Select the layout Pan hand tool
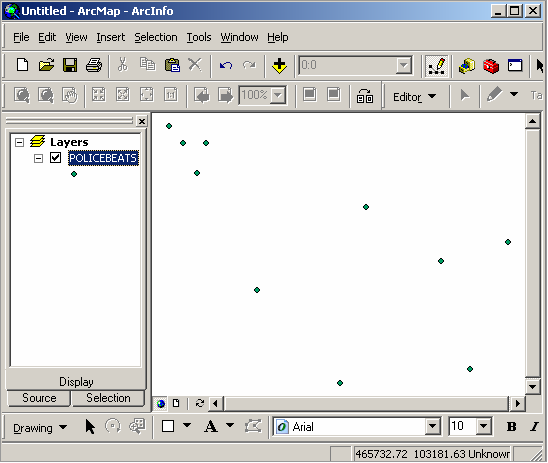The image size is (548, 463). tap(70, 95)
